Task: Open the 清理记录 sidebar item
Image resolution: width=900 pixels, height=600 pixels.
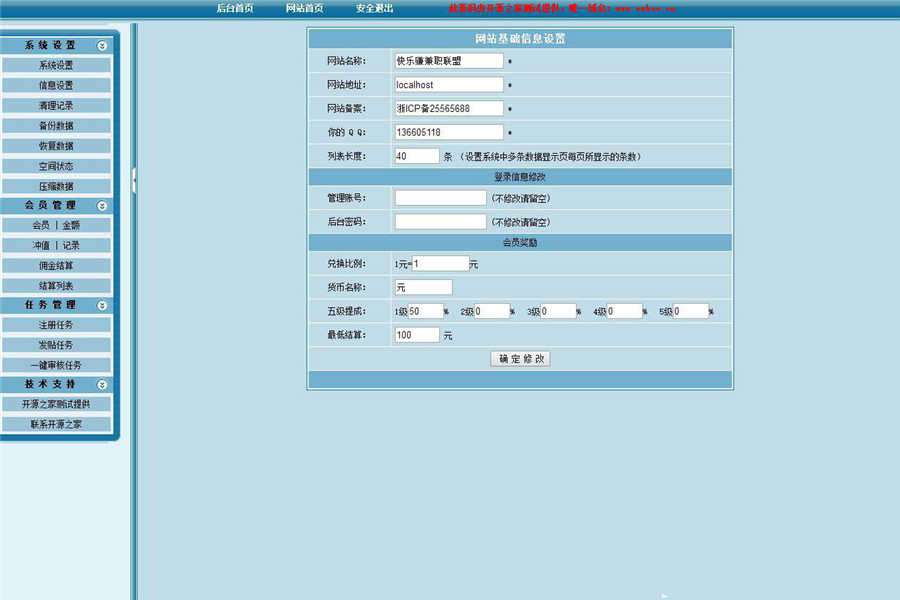Action: pos(56,105)
